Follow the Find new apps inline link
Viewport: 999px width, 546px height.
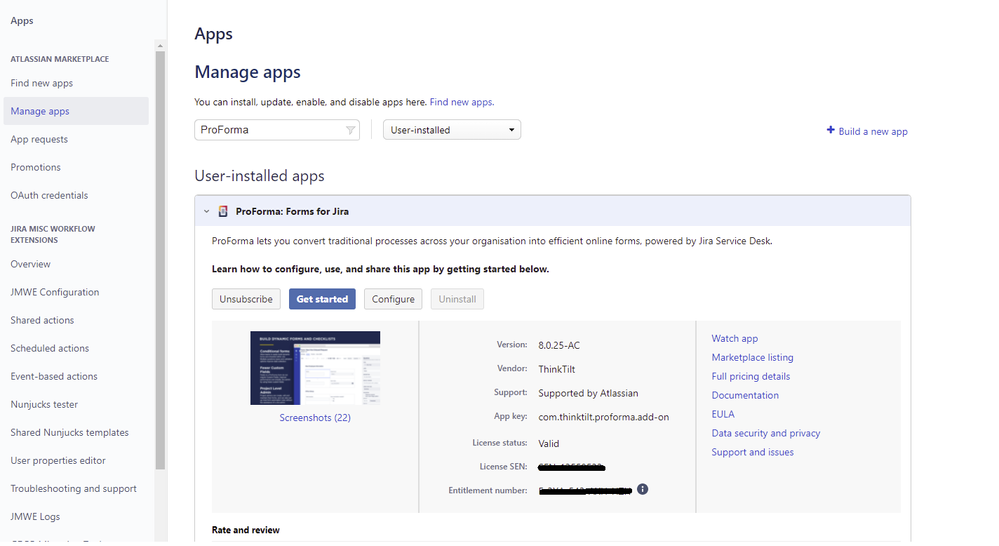pos(461,102)
